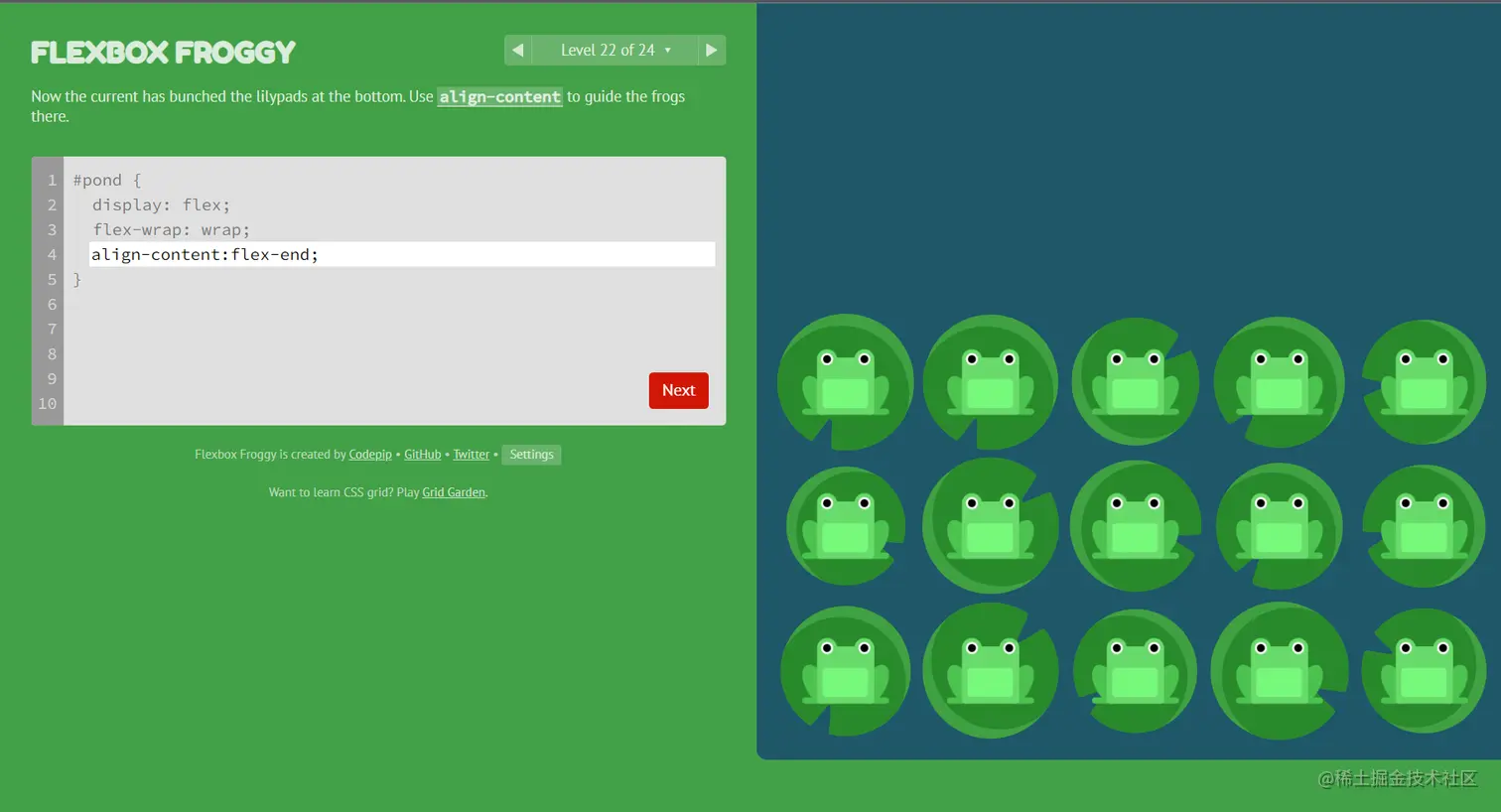Open the Grid Garden link
This screenshot has width=1501, height=812.
point(454,492)
